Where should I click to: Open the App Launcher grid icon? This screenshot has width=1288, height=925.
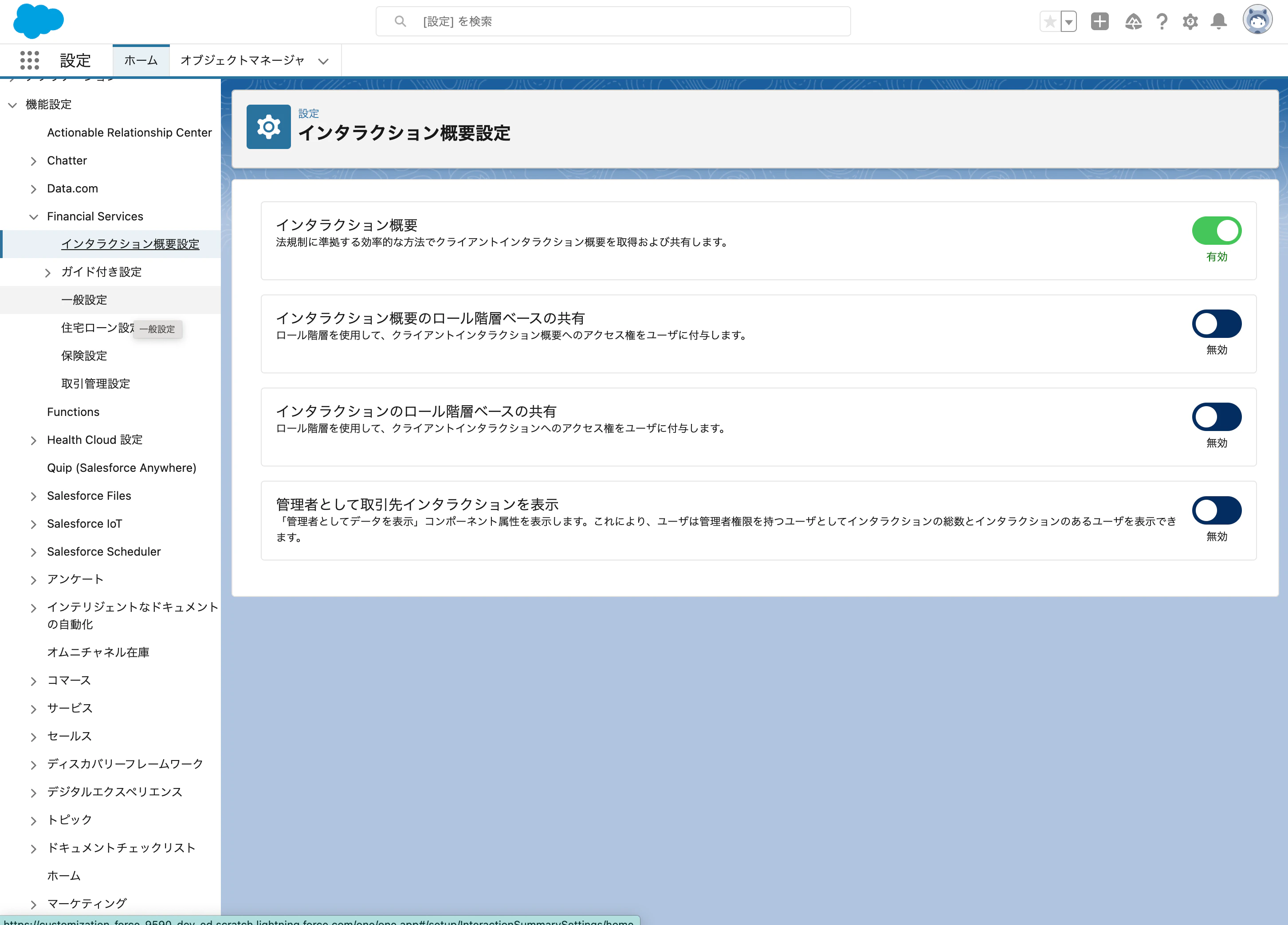point(30,60)
